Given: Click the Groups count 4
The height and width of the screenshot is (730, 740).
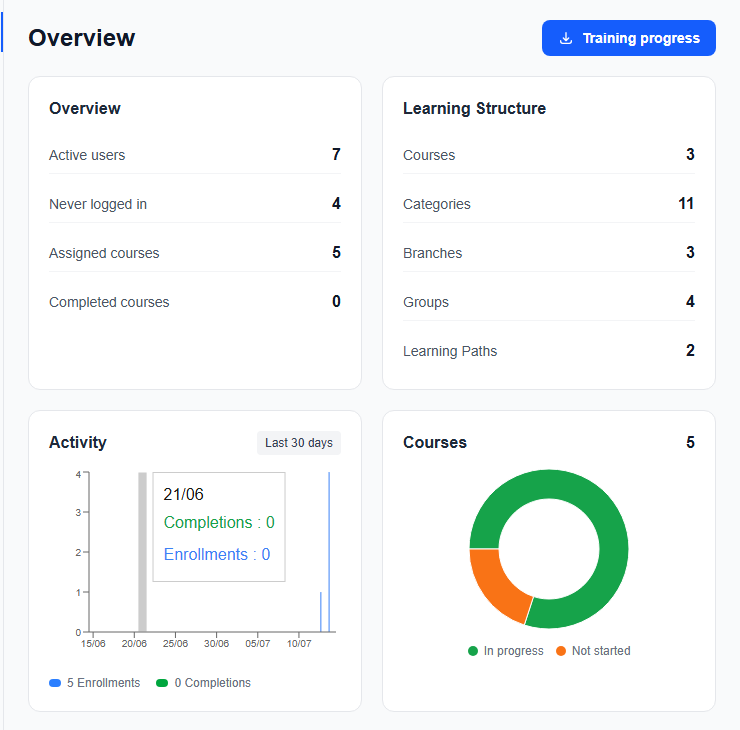Looking at the screenshot, I should pos(690,302).
